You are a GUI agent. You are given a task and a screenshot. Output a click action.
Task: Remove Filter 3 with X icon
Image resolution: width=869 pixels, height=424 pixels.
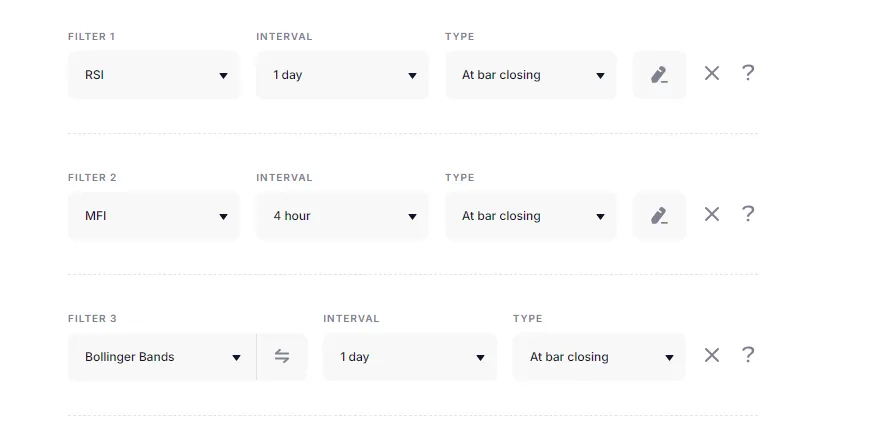click(711, 355)
